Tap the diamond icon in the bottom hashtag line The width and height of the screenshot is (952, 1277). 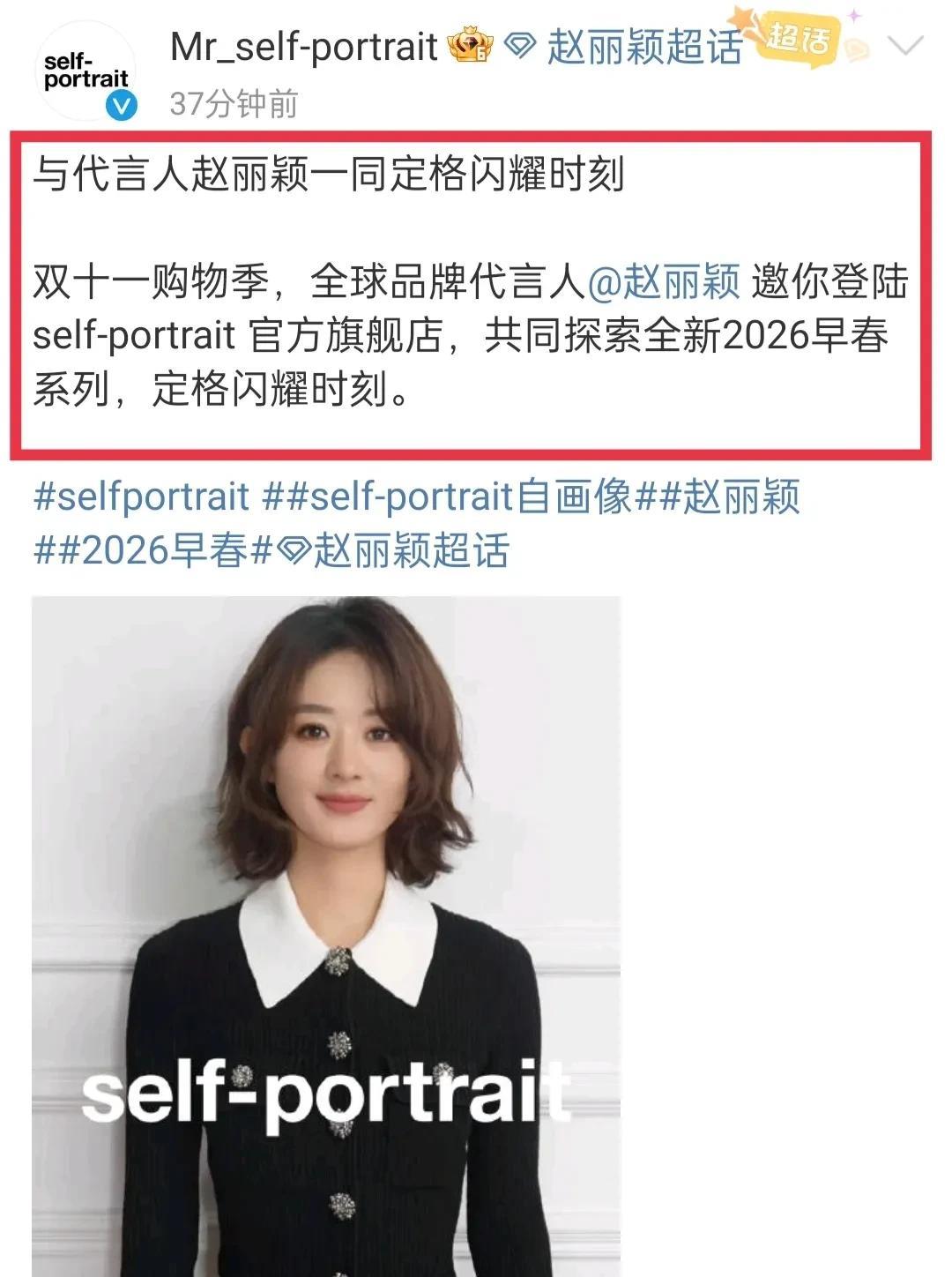[x=294, y=552]
